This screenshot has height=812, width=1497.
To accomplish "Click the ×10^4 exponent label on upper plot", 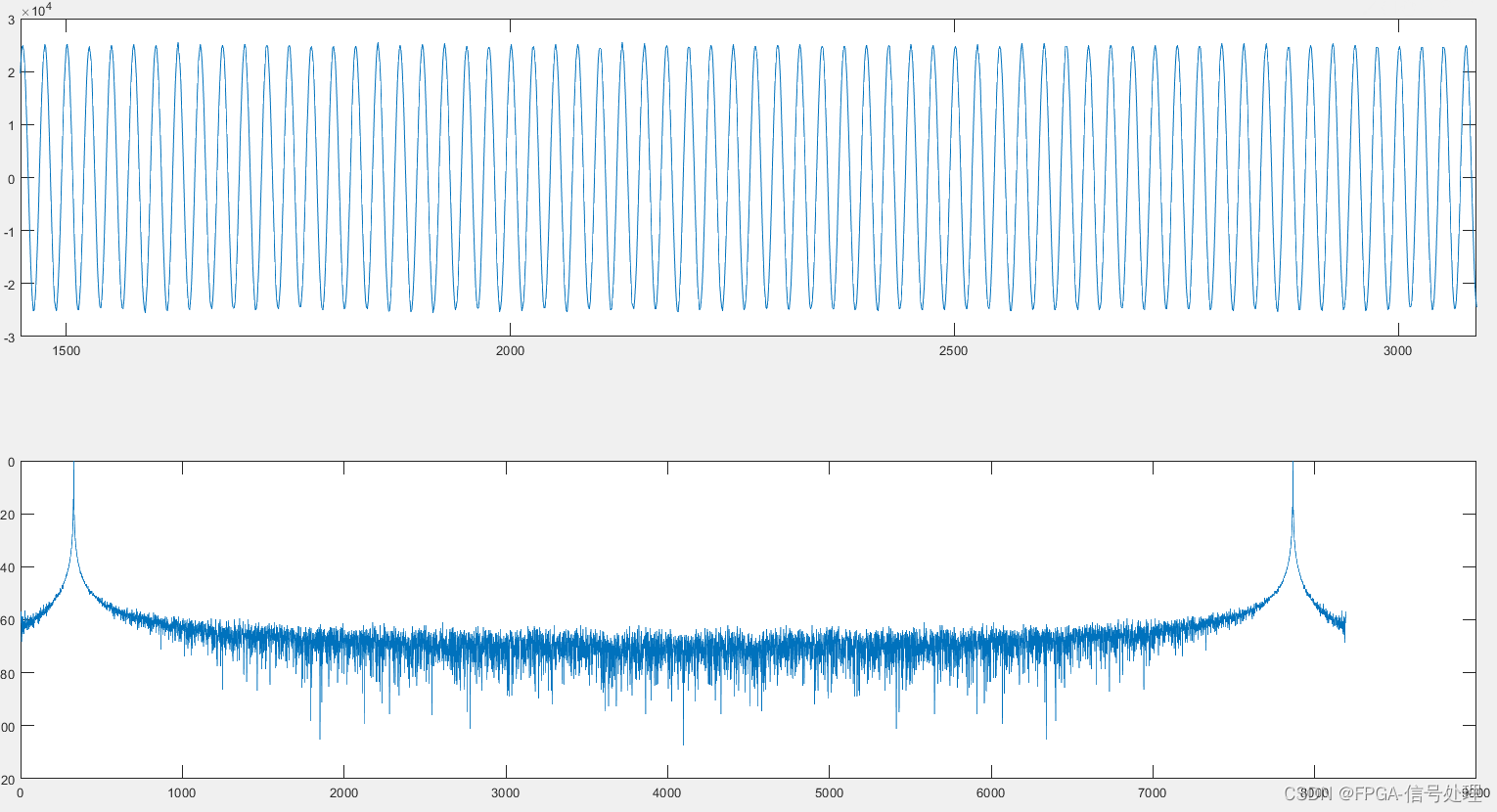I will (36, 10).
